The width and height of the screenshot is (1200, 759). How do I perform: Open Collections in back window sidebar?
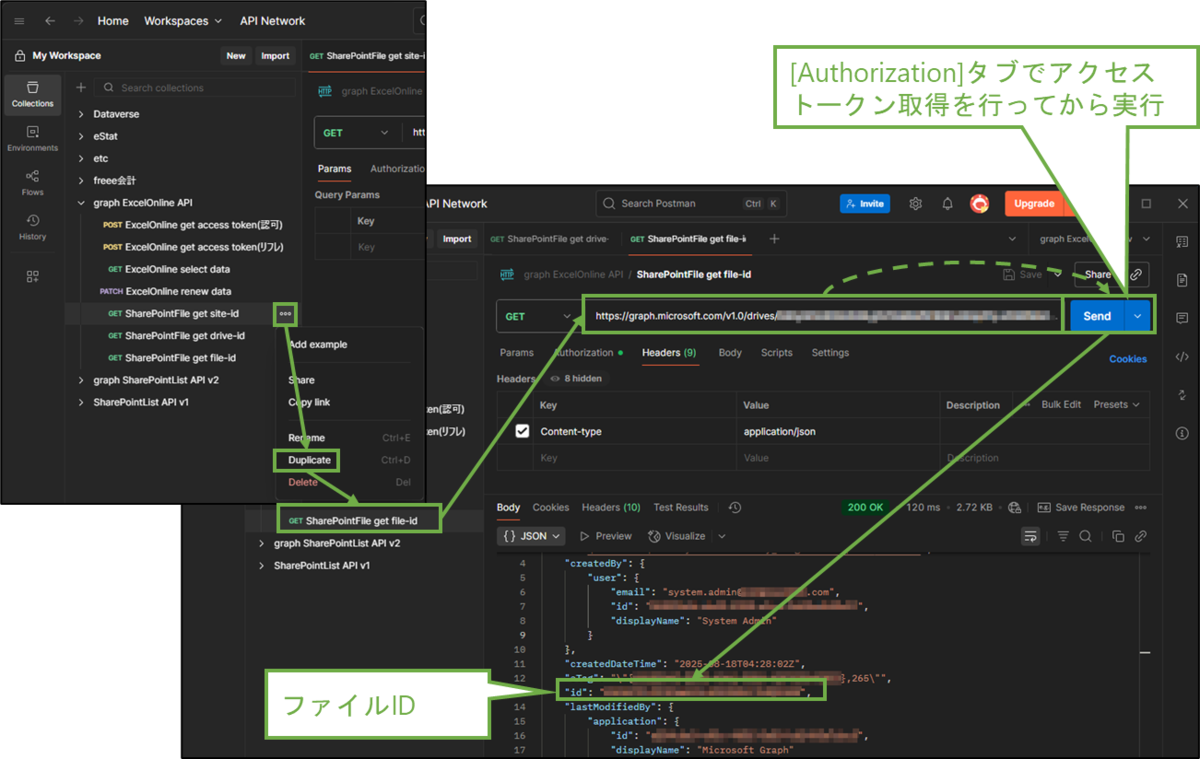click(x=33, y=94)
